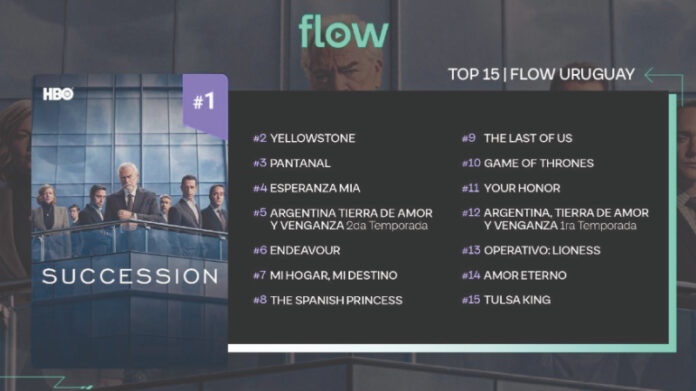
Task: Open Argentina Tierra de Amor 2da Temporada
Action: point(343,219)
